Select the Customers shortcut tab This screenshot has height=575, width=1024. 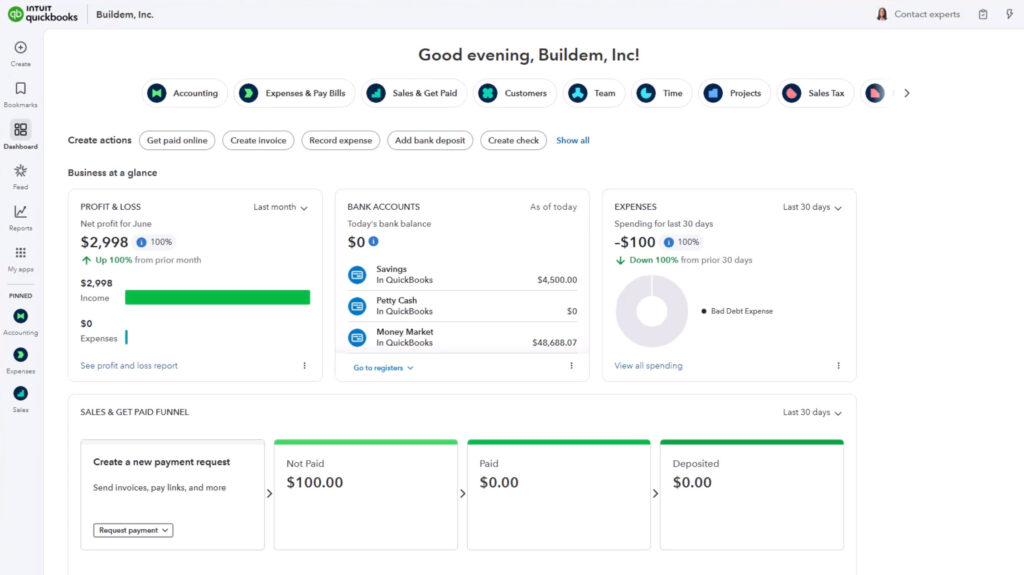514,93
